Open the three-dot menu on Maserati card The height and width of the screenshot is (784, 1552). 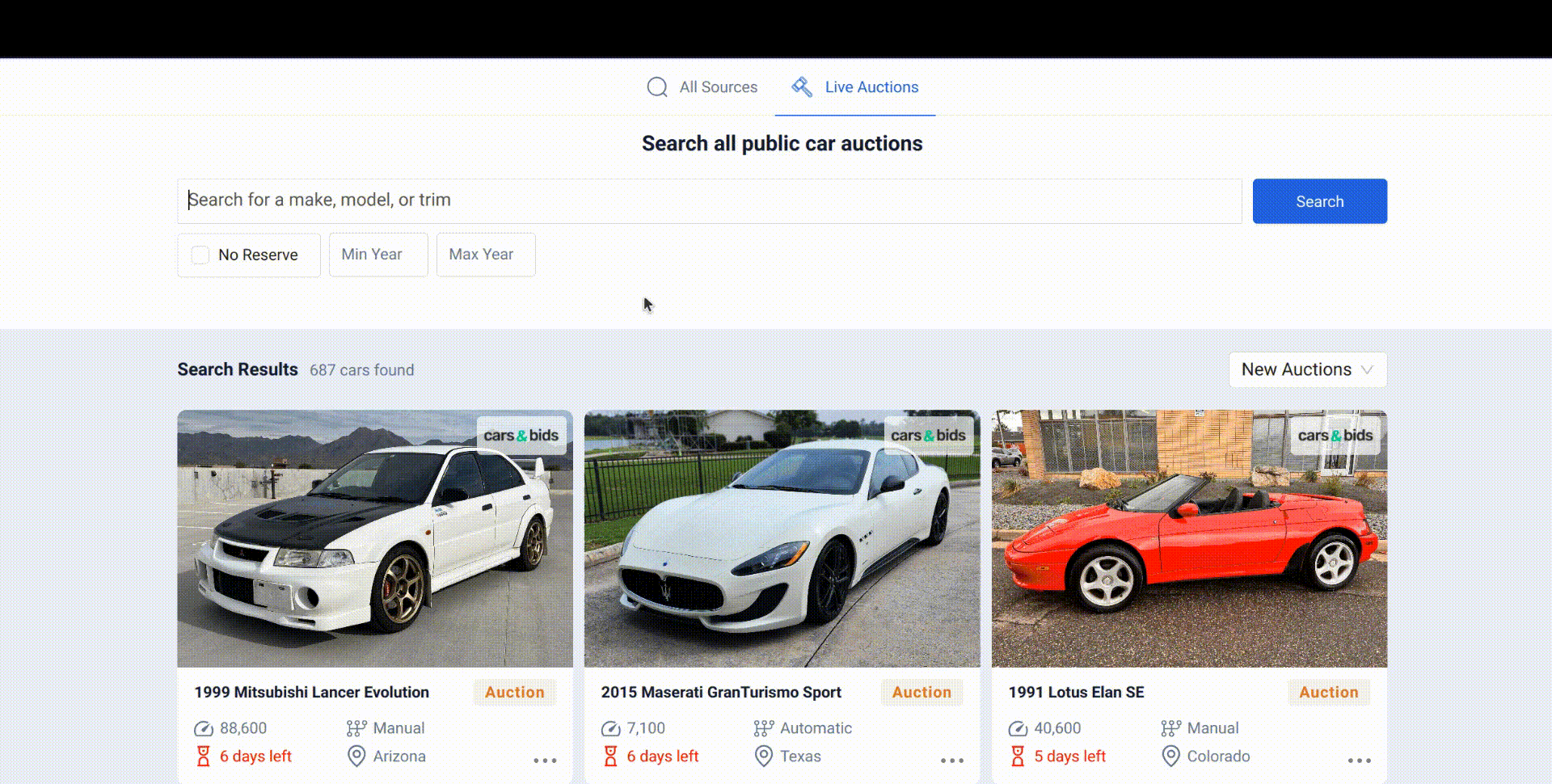click(x=952, y=761)
